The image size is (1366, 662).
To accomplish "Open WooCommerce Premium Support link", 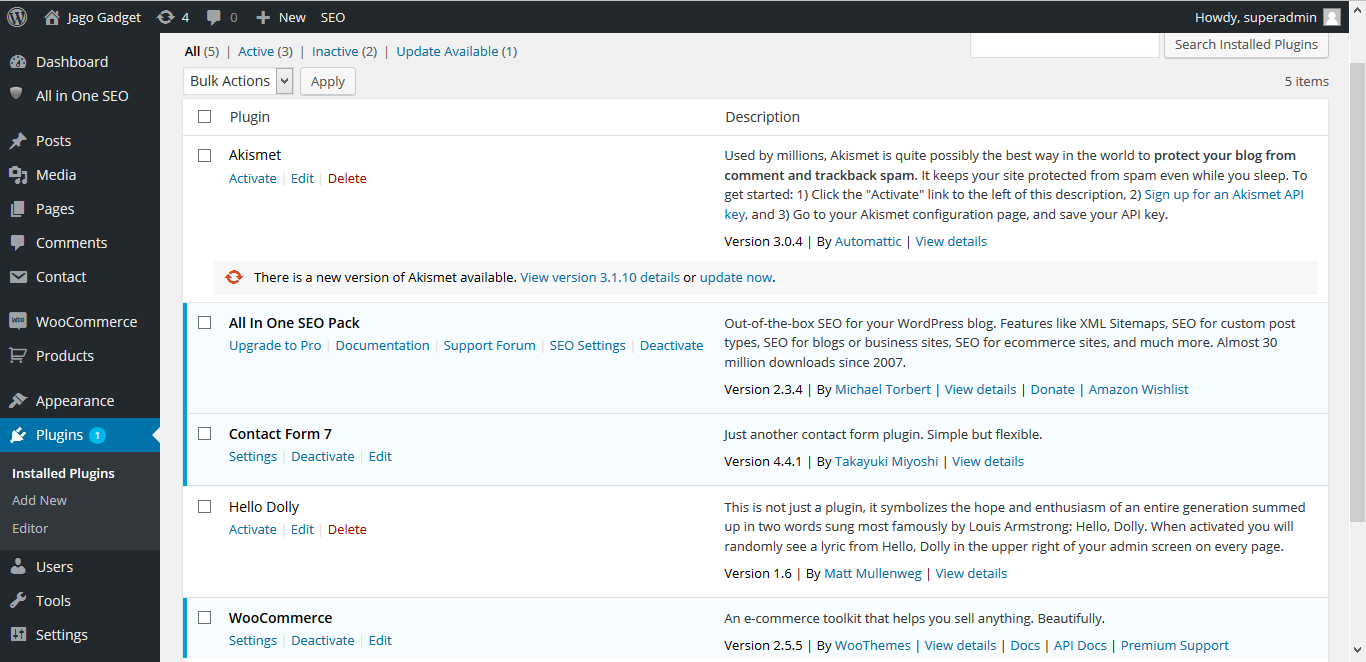I will coord(1175,645).
